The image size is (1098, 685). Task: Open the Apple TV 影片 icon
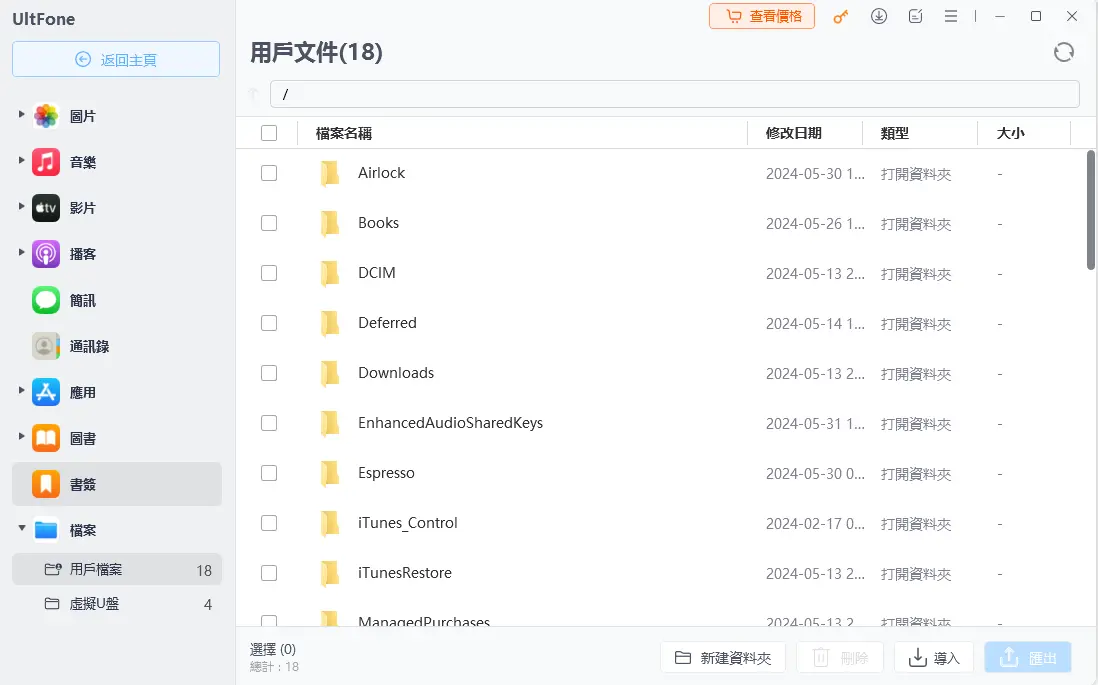[46, 208]
